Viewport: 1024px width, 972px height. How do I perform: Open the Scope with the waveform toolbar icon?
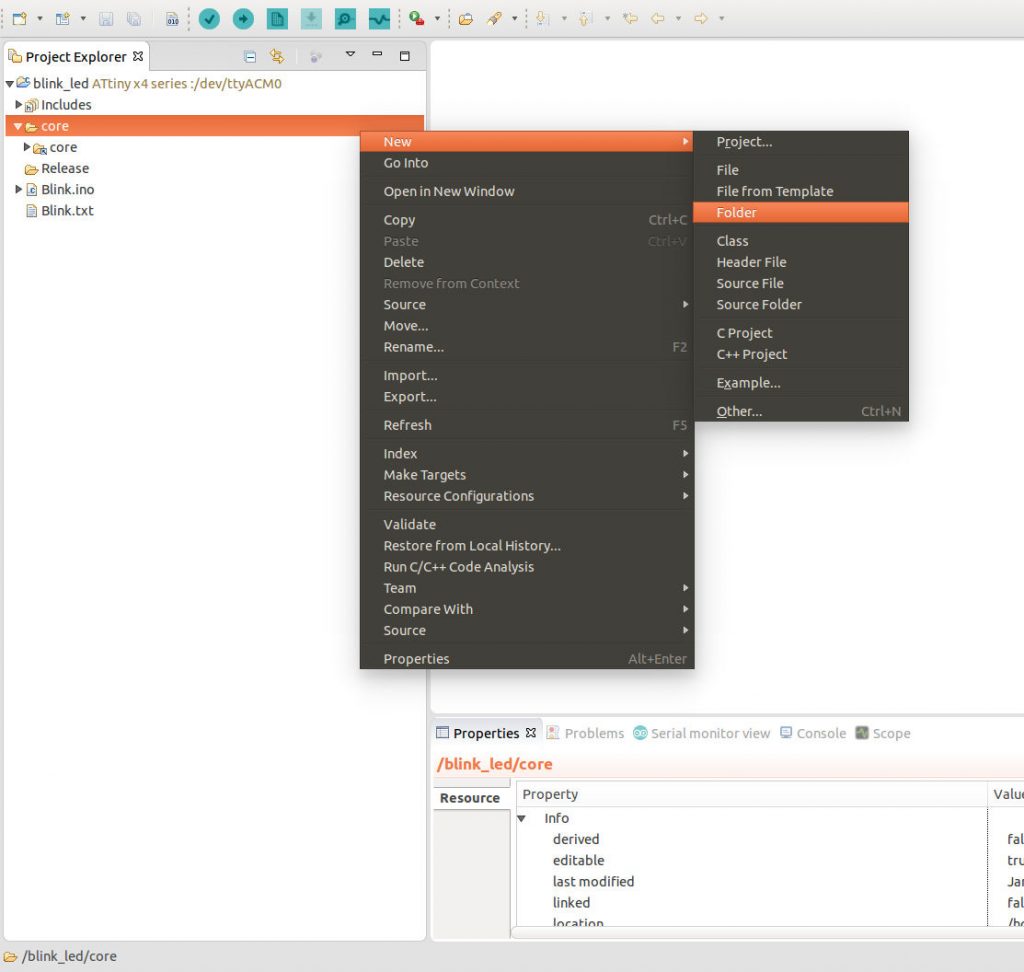tap(378, 18)
